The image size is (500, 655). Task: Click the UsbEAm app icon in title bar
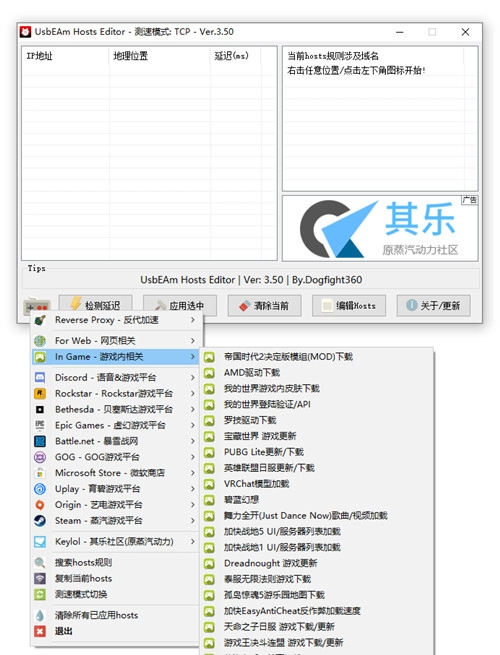coord(25,32)
